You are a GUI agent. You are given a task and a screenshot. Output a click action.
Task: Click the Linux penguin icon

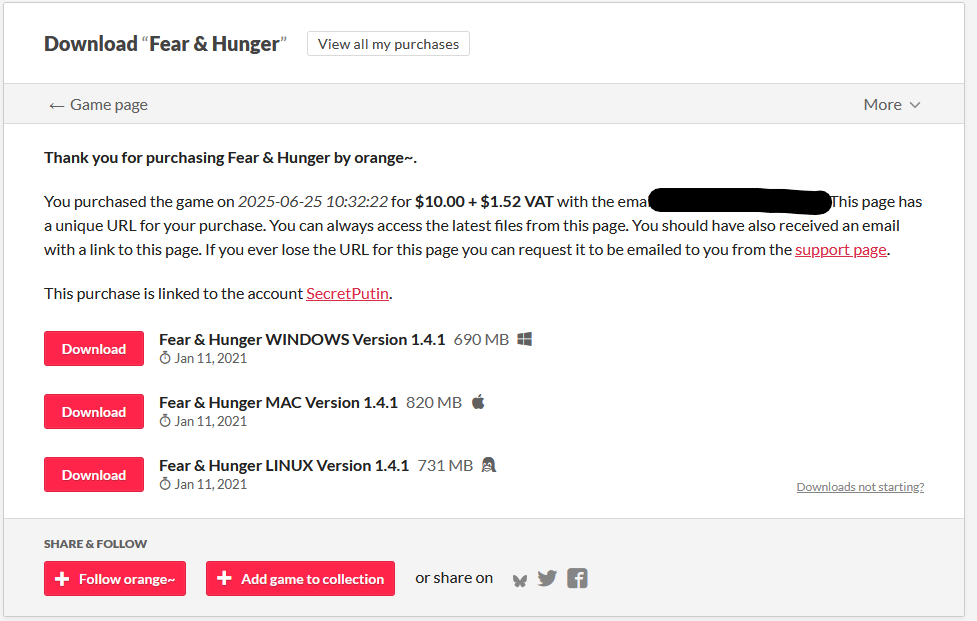489,465
